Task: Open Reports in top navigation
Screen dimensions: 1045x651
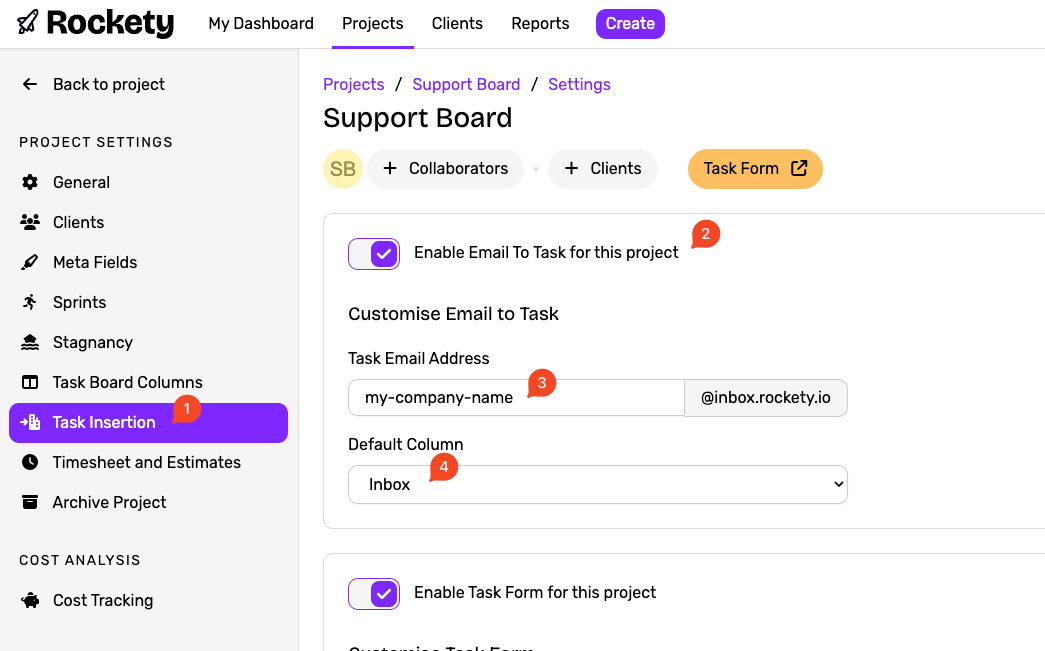Action: click(540, 23)
